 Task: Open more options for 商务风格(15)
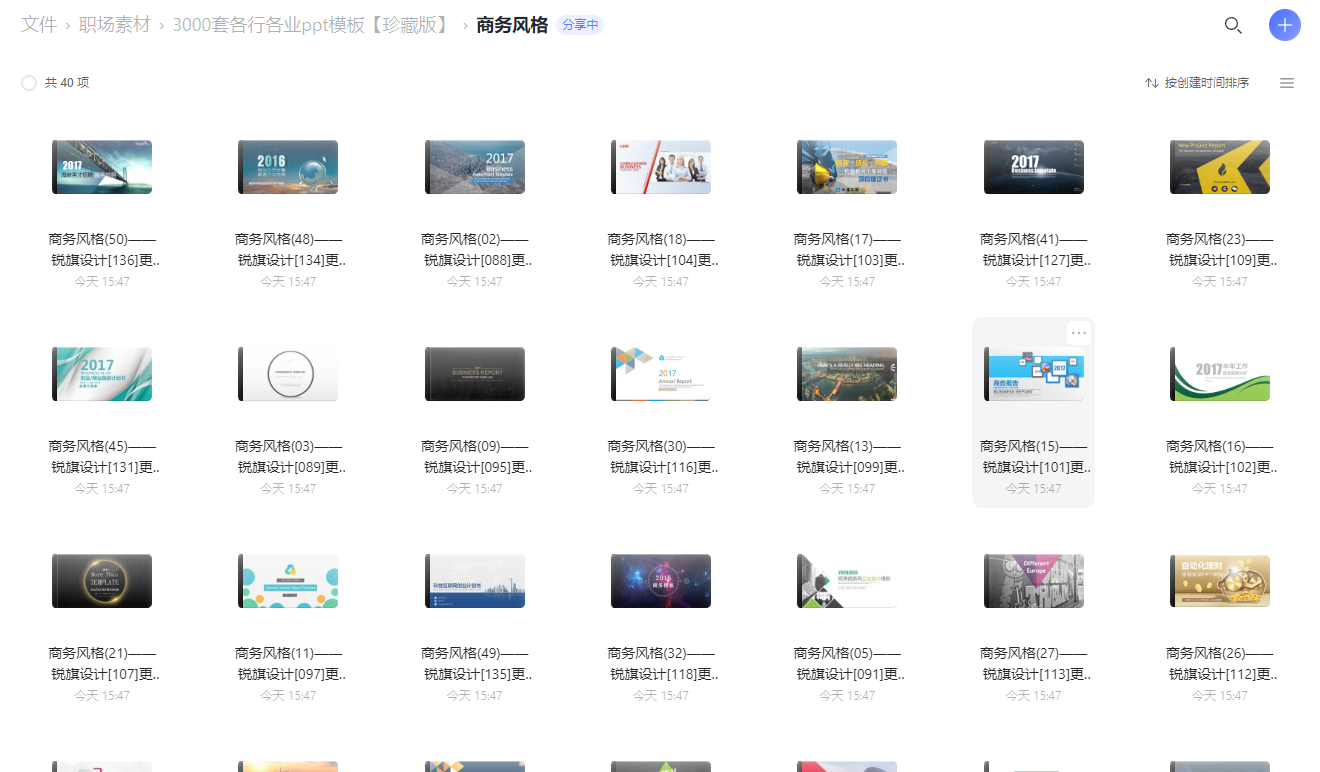[1078, 333]
